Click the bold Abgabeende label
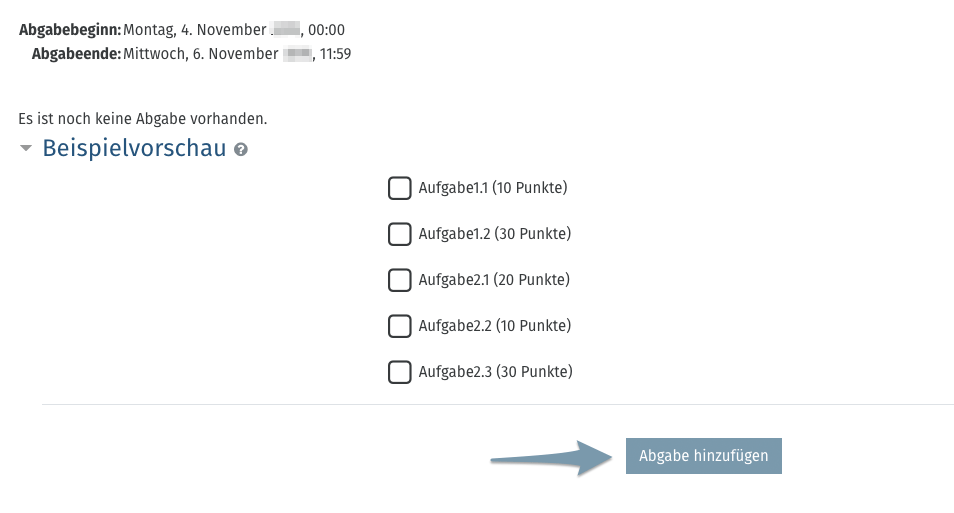The image size is (954, 513). (77, 54)
